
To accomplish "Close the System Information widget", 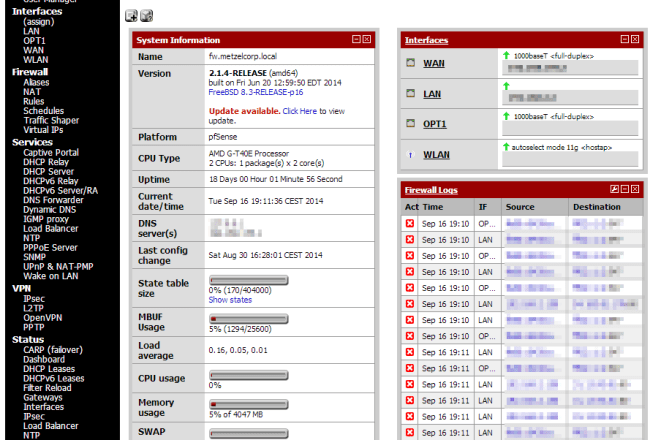I will point(367,39).
